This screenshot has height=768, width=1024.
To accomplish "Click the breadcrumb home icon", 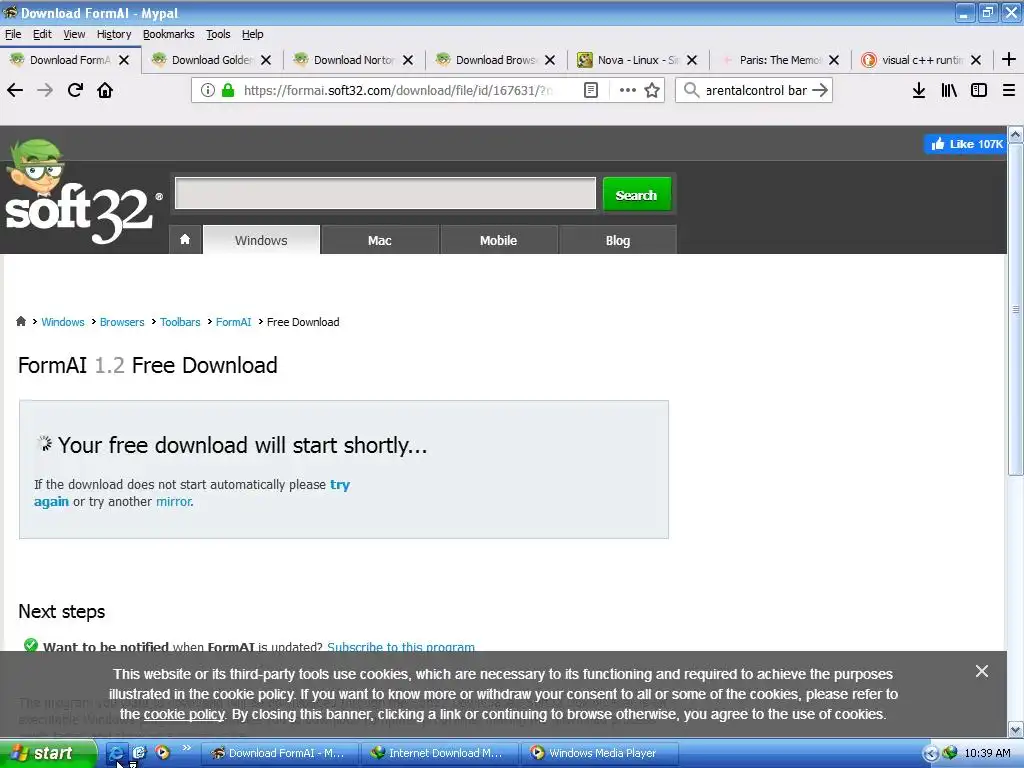I will (21, 321).
